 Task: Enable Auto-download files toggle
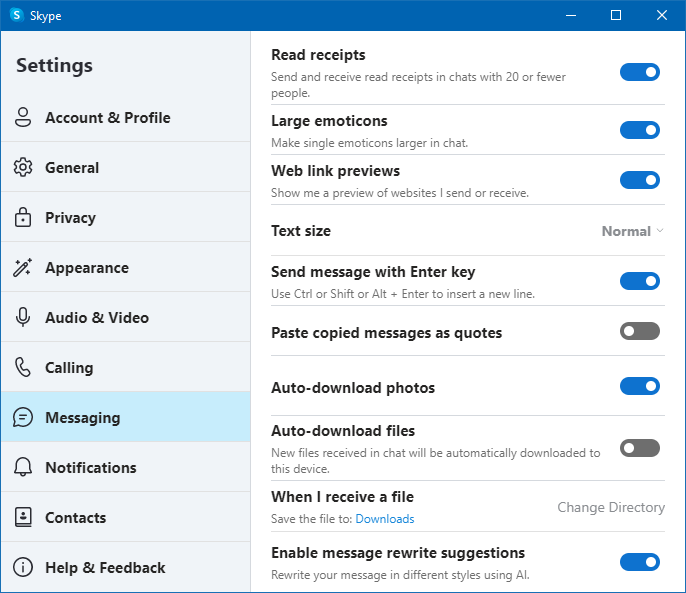pyautogui.click(x=640, y=448)
